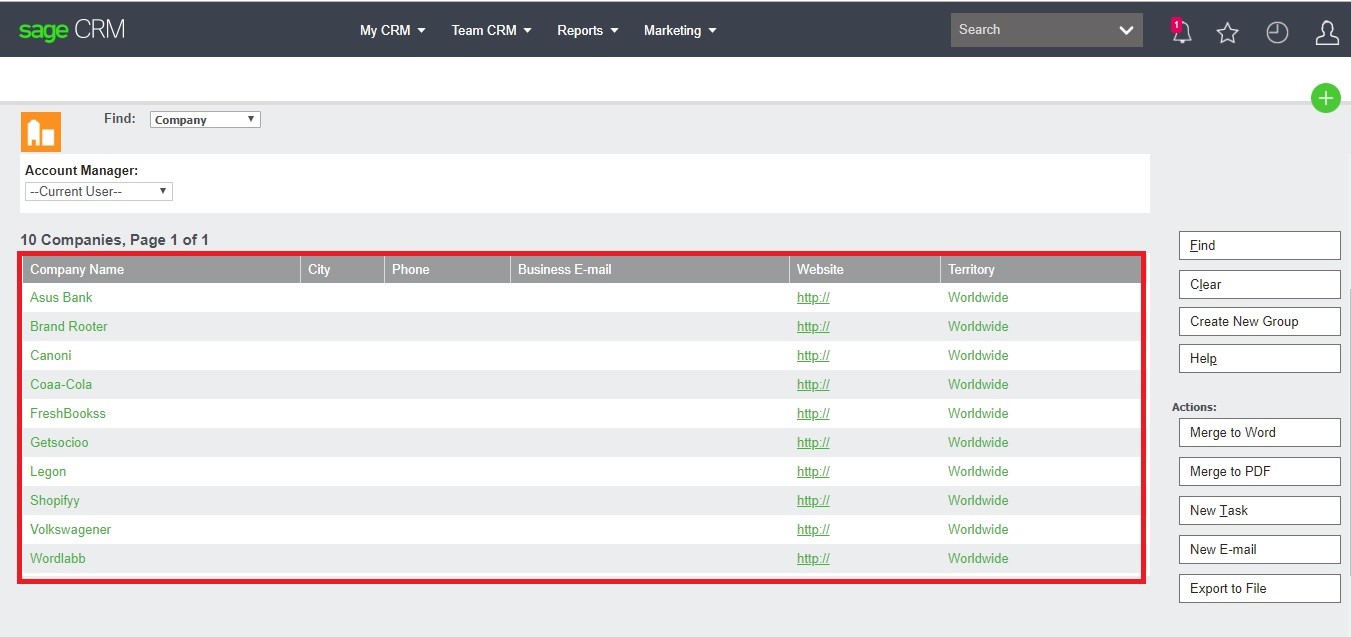The image size is (1351, 637).
Task: Click Worldwide territory in Wordlabb row
Action: 978,558
